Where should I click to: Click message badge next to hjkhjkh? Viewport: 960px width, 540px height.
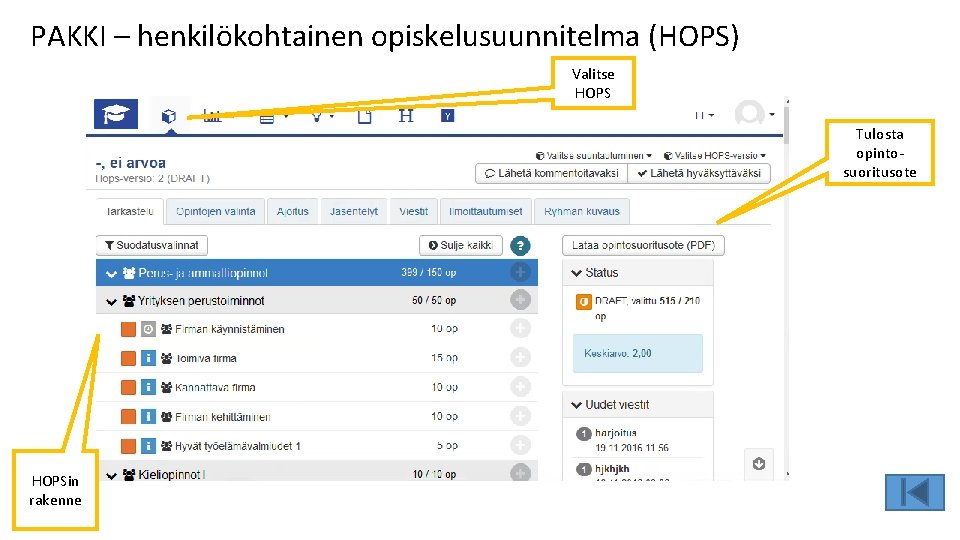pos(583,470)
